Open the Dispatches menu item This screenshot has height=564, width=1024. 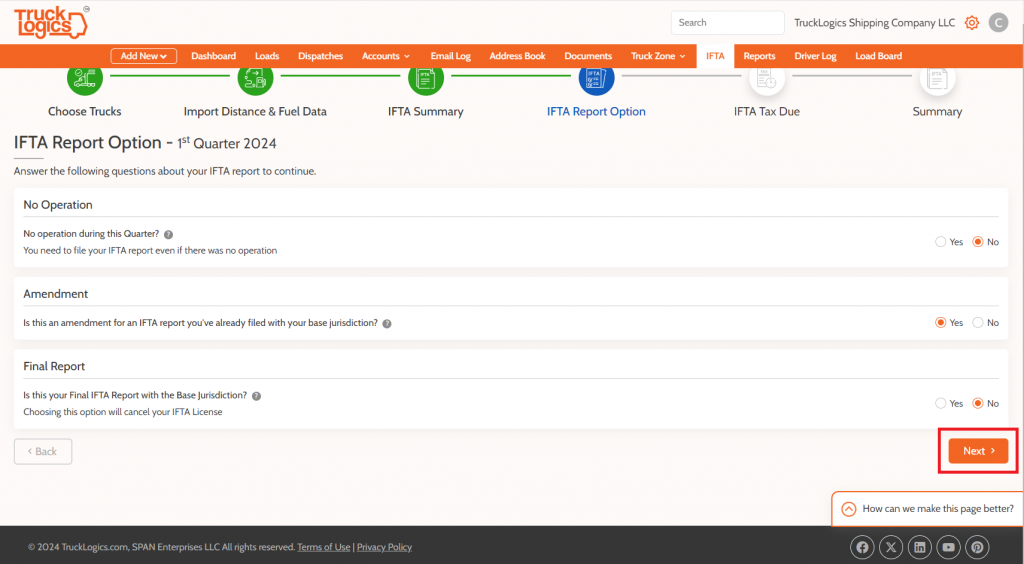(x=321, y=56)
